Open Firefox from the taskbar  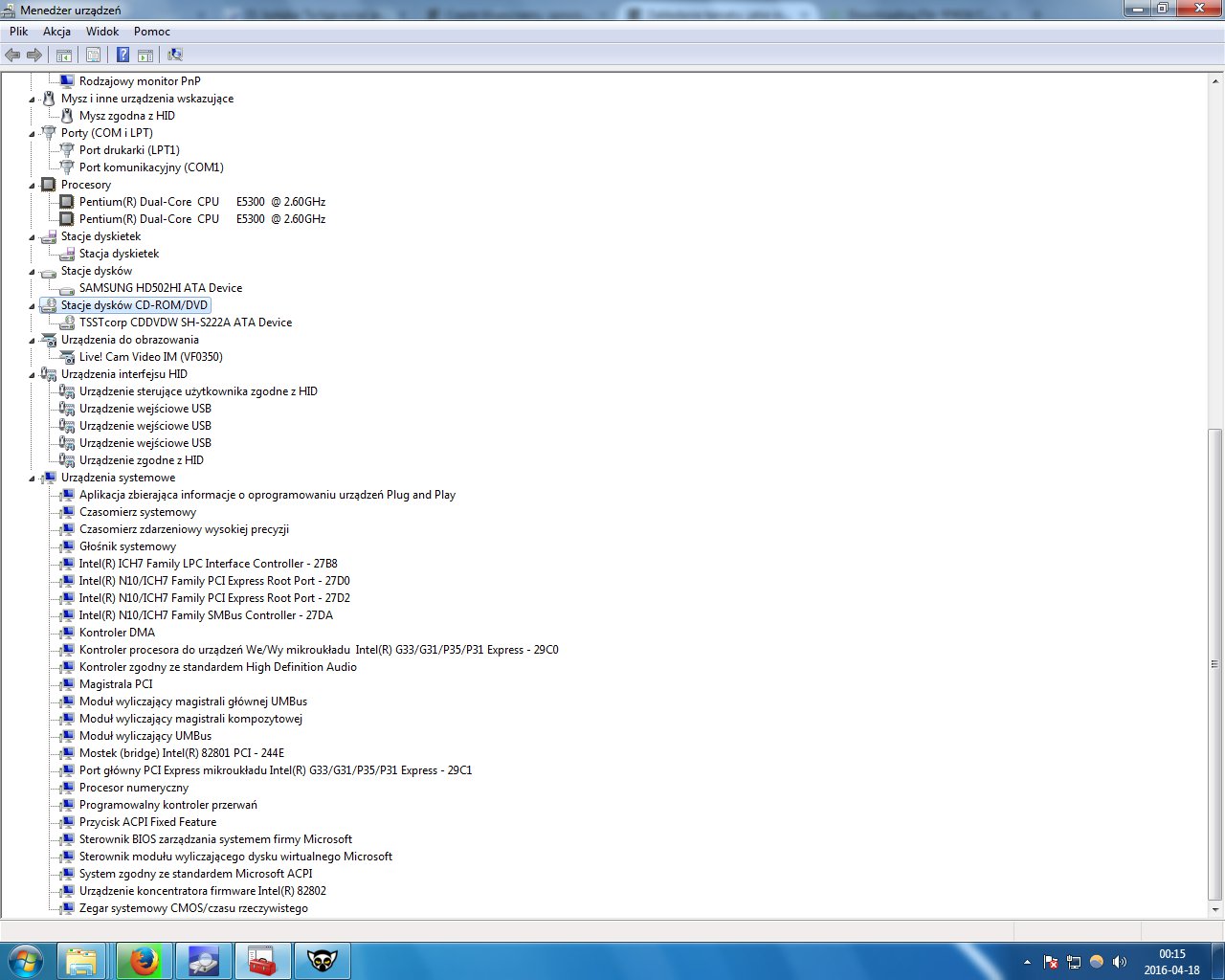pyautogui.click(x=145, y=961)
